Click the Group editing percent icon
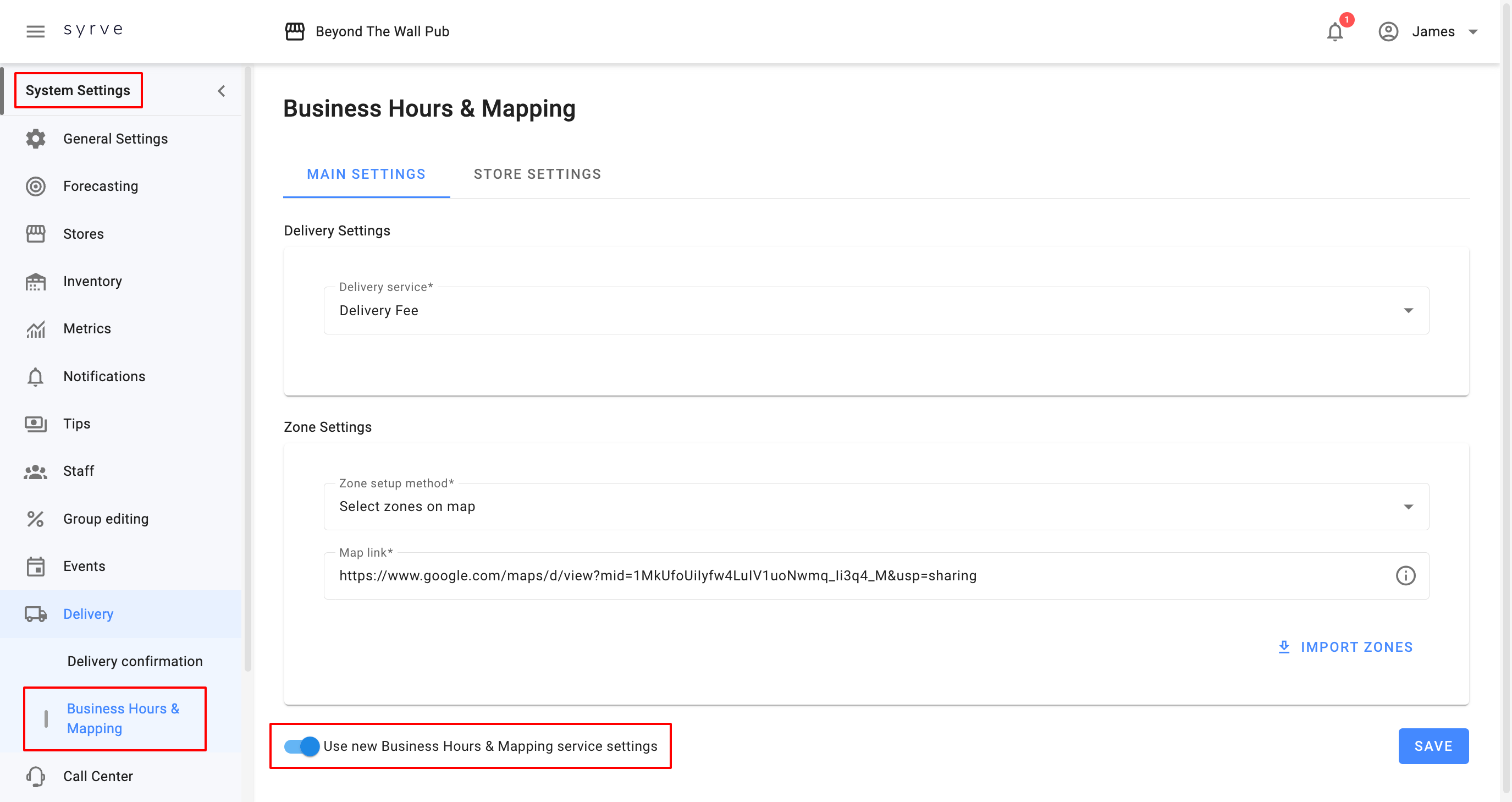Screen dimensions: 1512x802 35,519
